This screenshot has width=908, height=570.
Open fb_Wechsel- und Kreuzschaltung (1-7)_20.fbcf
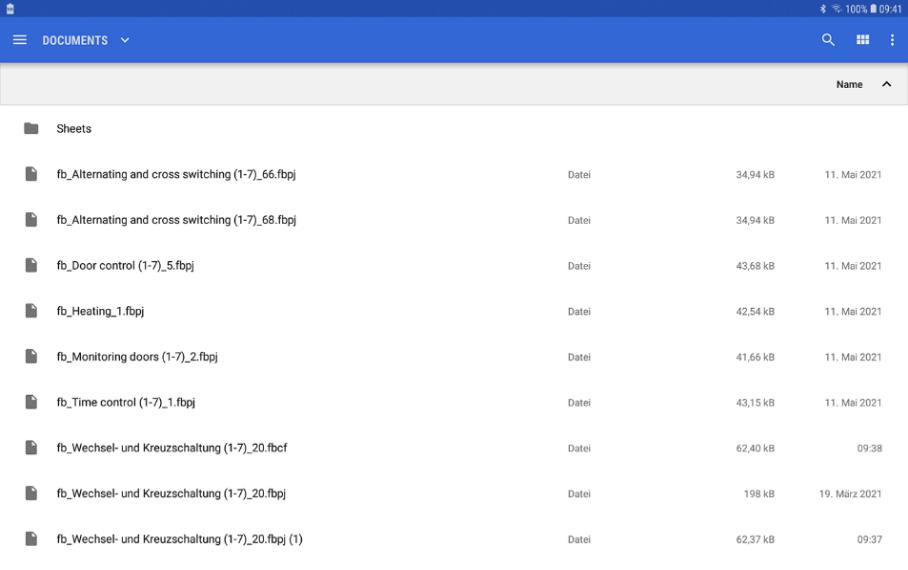[171, 448]
